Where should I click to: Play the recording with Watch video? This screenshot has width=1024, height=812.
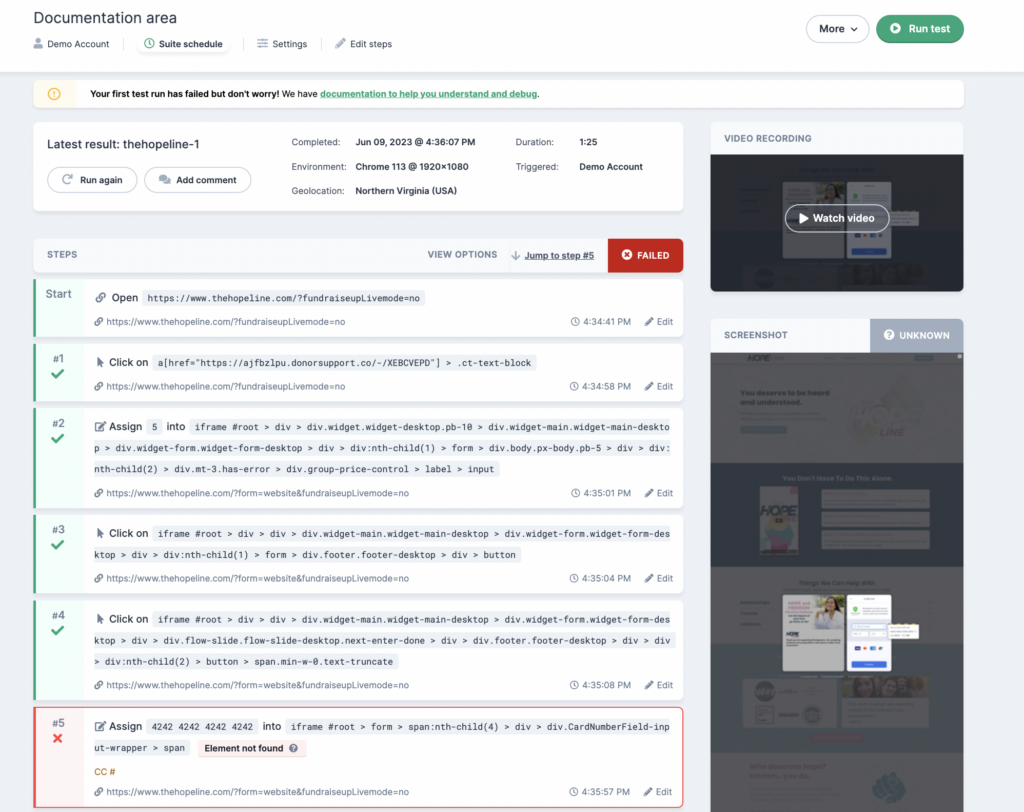pyautogui.click(x=837, y=218)
